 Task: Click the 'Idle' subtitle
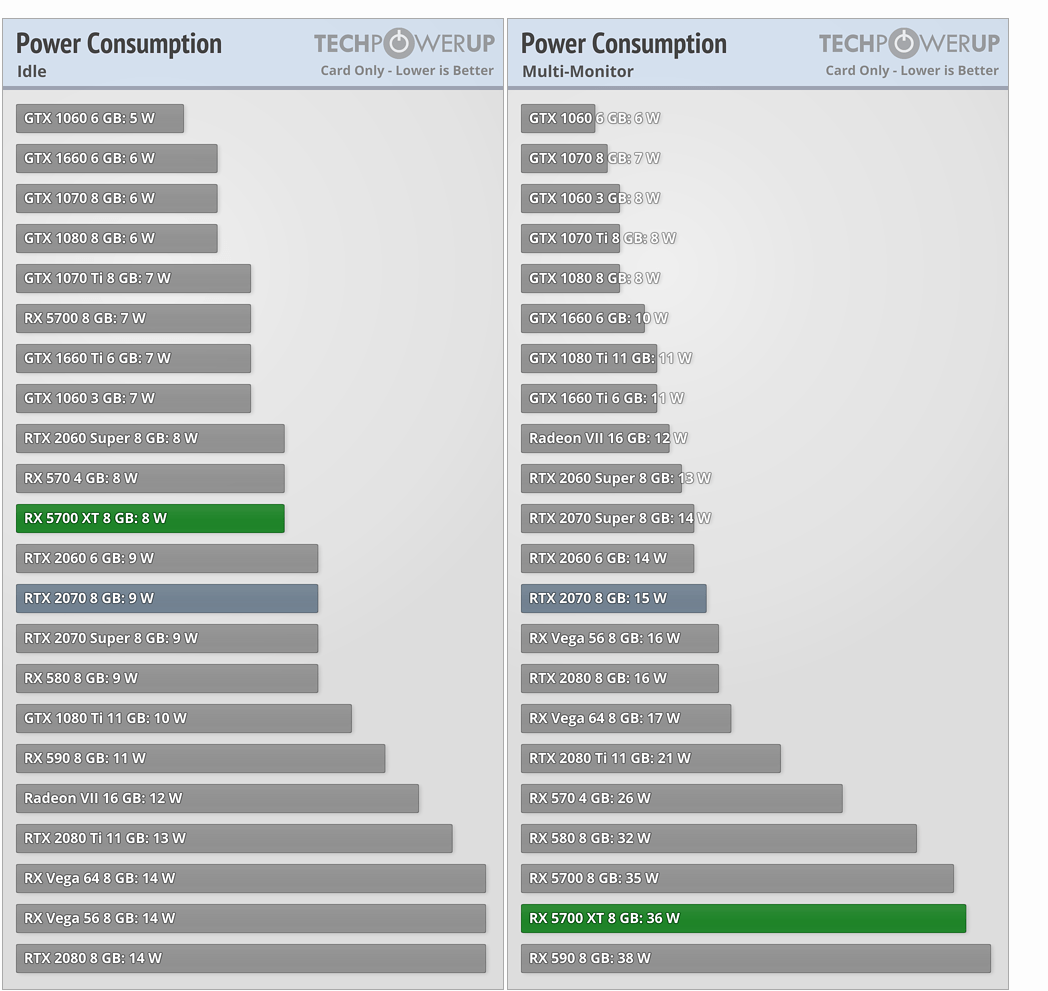pyautogui.click(x=31, y=72)
